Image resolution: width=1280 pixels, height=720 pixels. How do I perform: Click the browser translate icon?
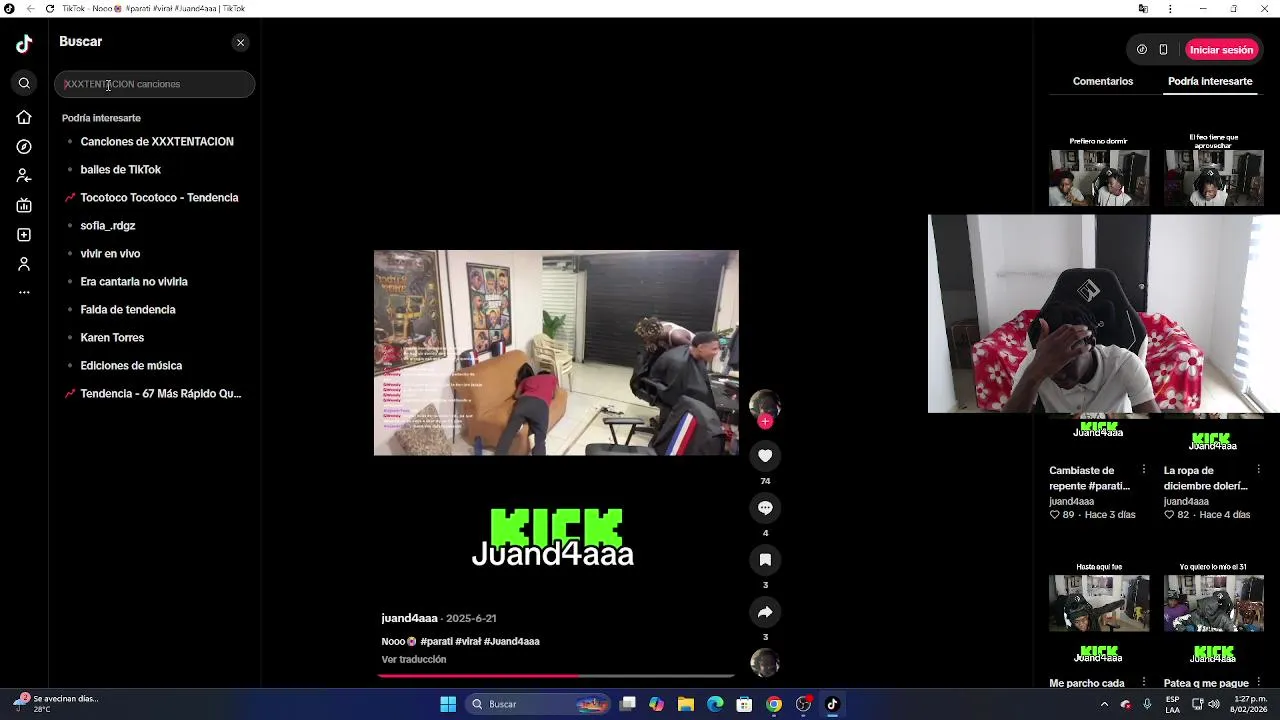click(1143, 8)
